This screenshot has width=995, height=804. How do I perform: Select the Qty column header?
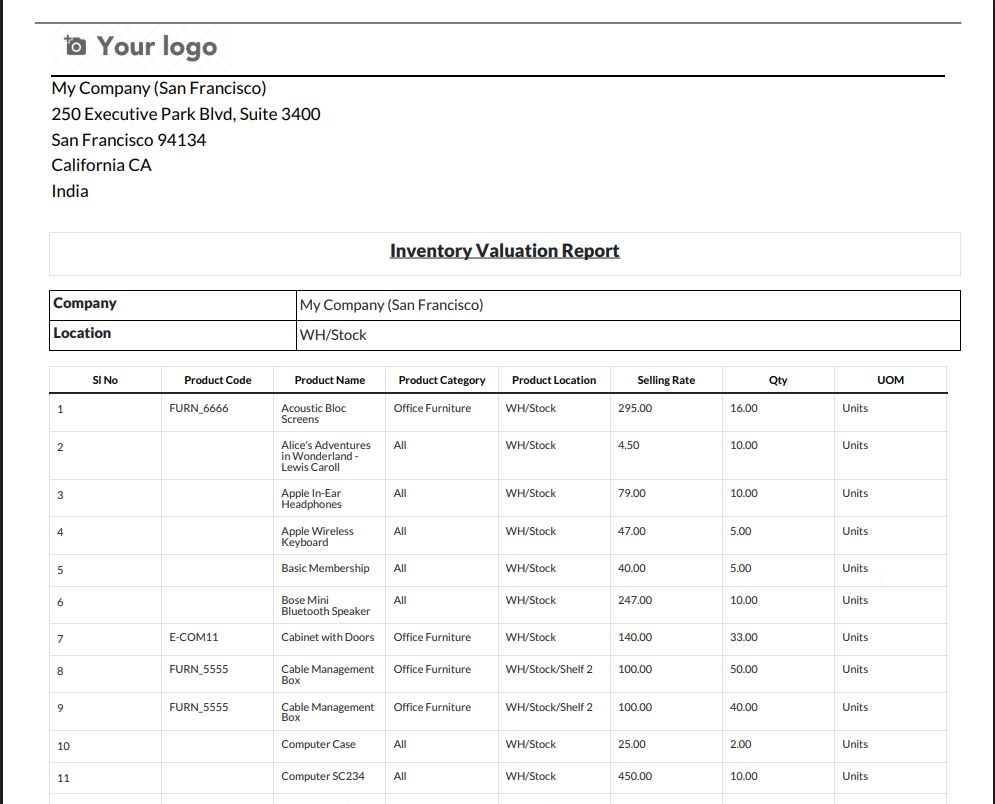click(778, 380)
